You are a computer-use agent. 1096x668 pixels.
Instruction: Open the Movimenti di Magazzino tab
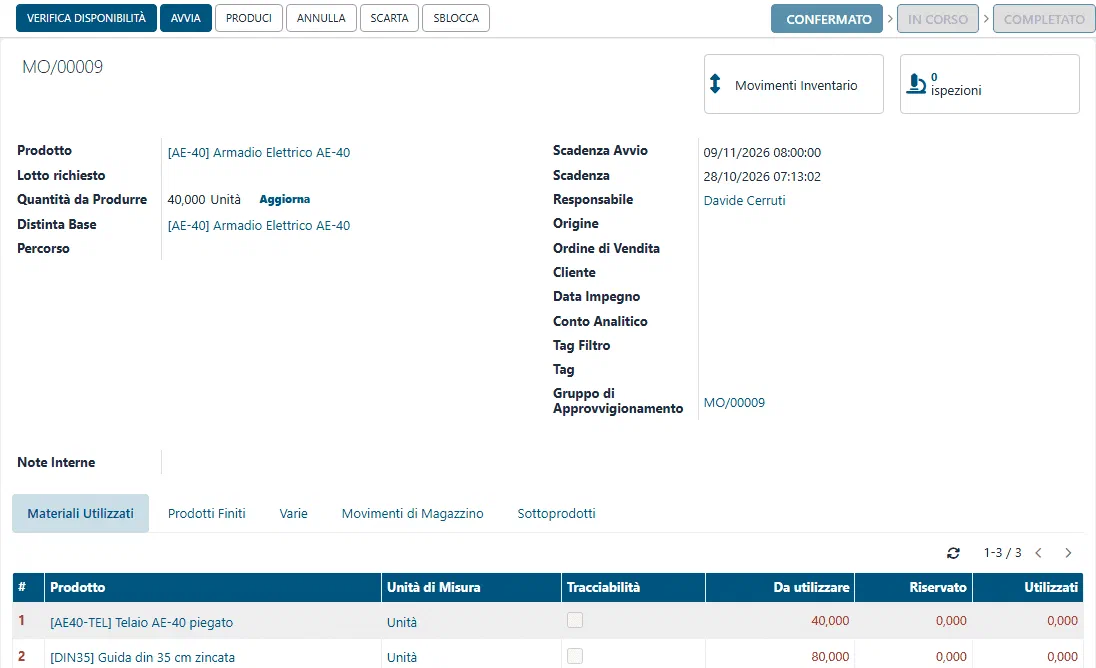(412, 514)
